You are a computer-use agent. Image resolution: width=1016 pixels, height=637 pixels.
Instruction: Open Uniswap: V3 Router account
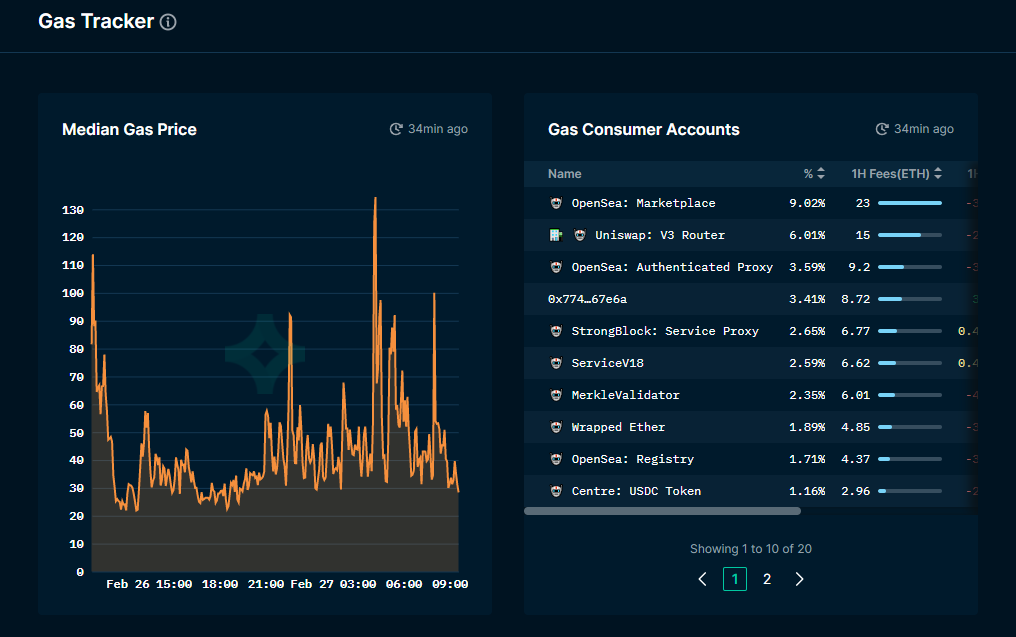click(x=660, y=235)
